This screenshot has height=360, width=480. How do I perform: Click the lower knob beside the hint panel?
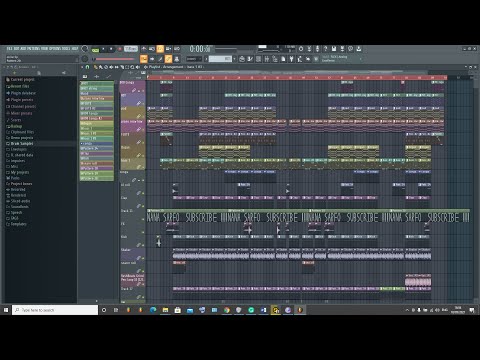pos(85,59)
